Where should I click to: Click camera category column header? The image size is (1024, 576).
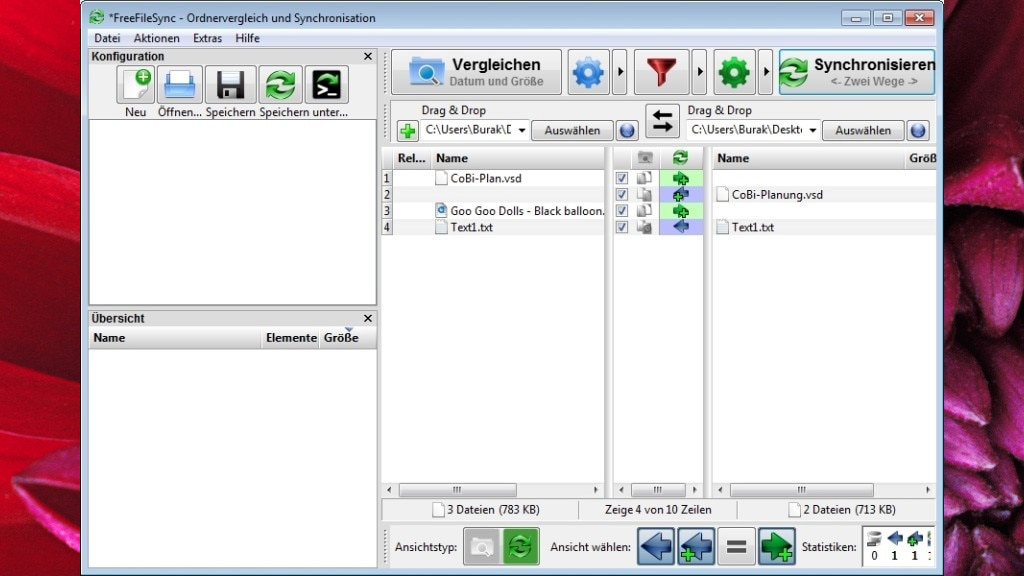click(645, 158)
